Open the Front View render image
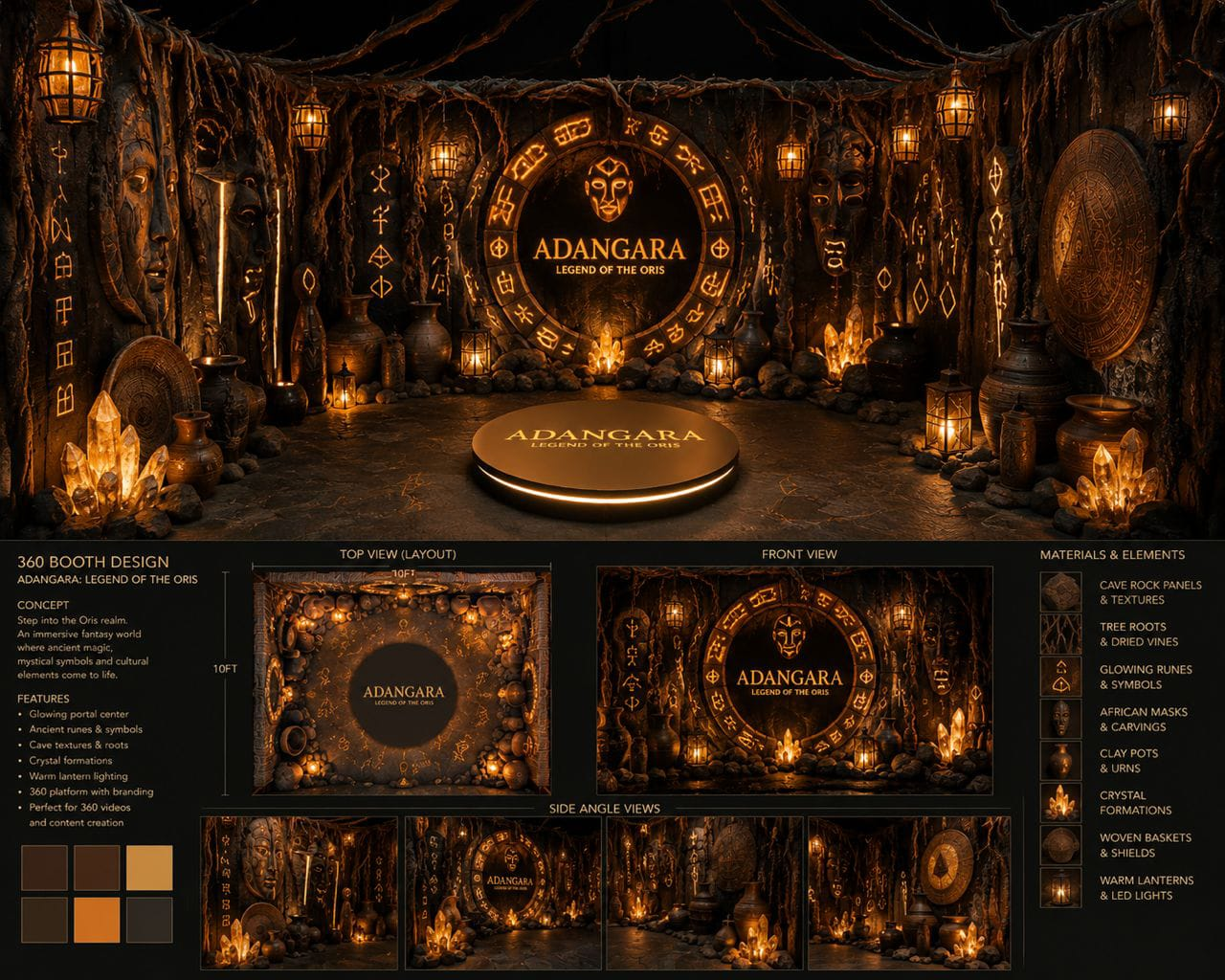 794,680
